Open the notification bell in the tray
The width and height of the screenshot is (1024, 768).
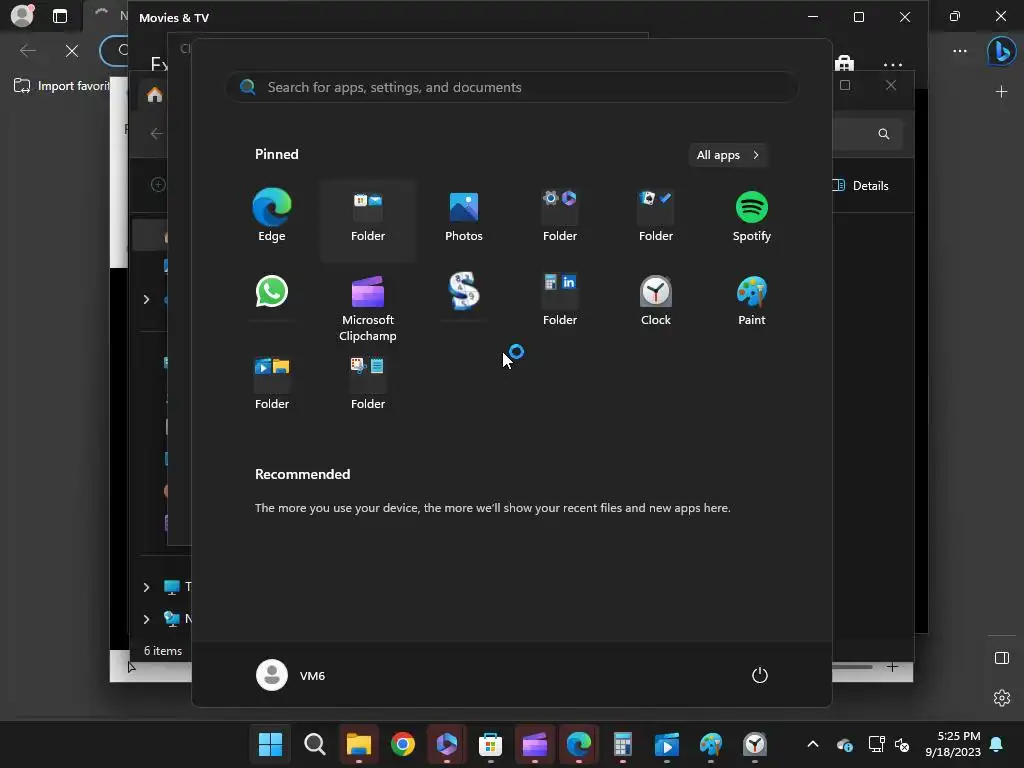997,744
